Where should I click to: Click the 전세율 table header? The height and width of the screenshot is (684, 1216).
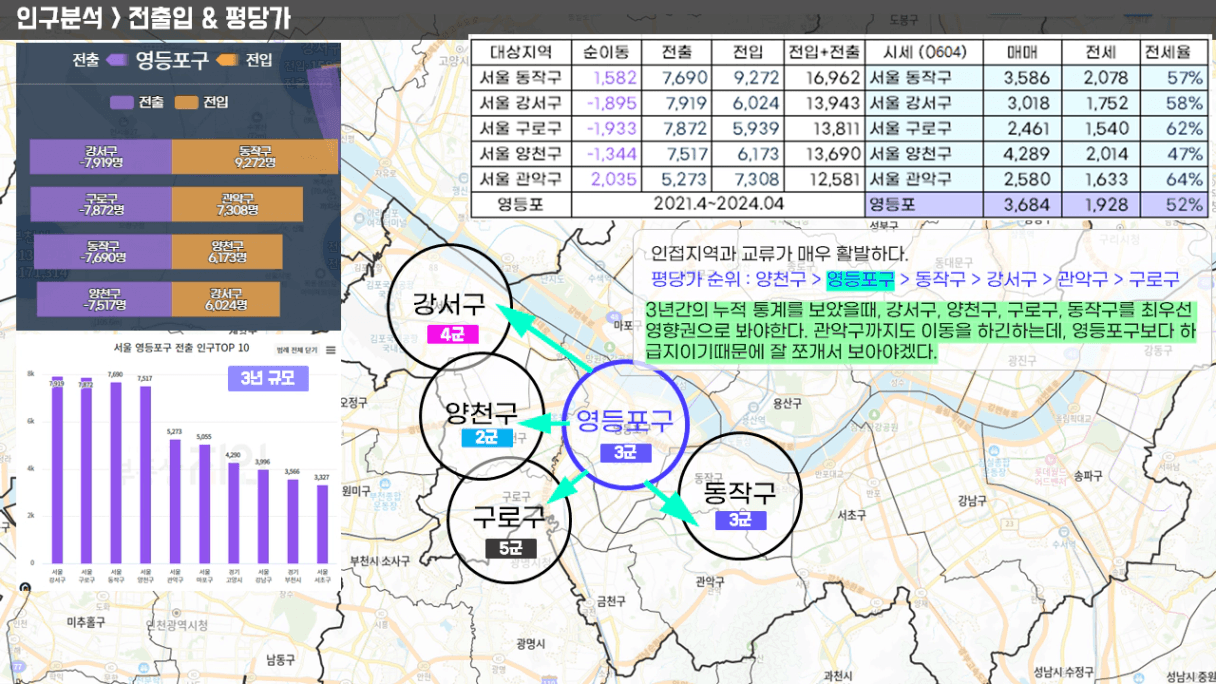1174,52
